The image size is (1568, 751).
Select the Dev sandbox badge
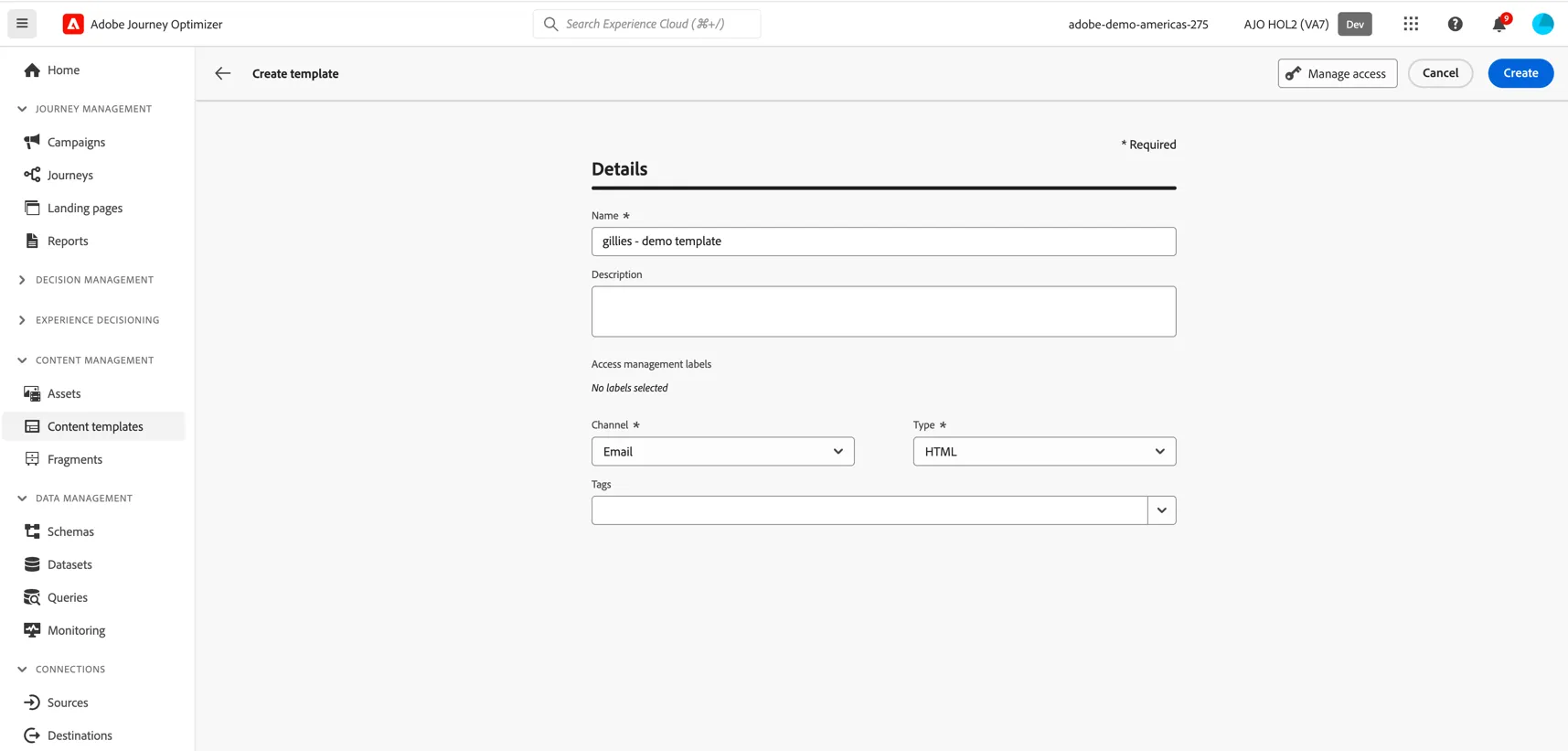[1355, 24]
